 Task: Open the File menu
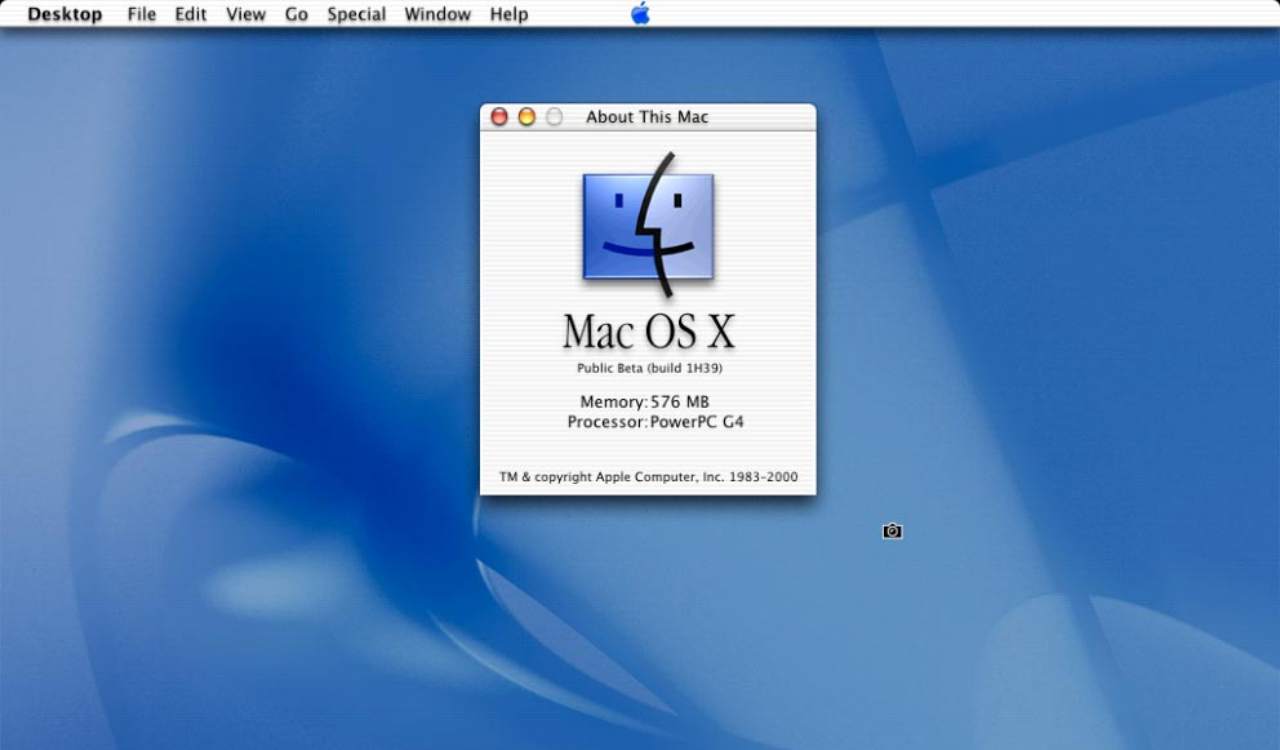coord(142,14)
